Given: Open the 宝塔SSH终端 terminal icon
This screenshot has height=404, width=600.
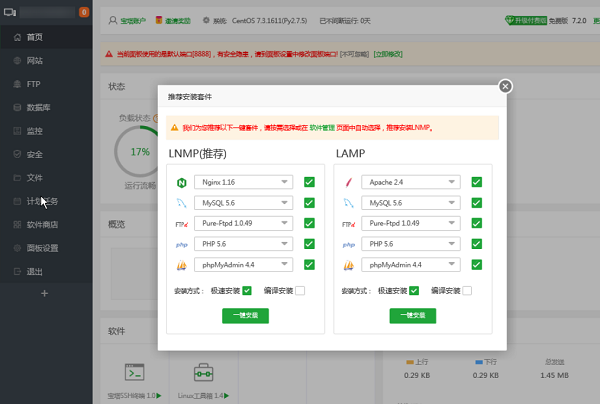Looking at the screenshot, I should pos(134,372).
